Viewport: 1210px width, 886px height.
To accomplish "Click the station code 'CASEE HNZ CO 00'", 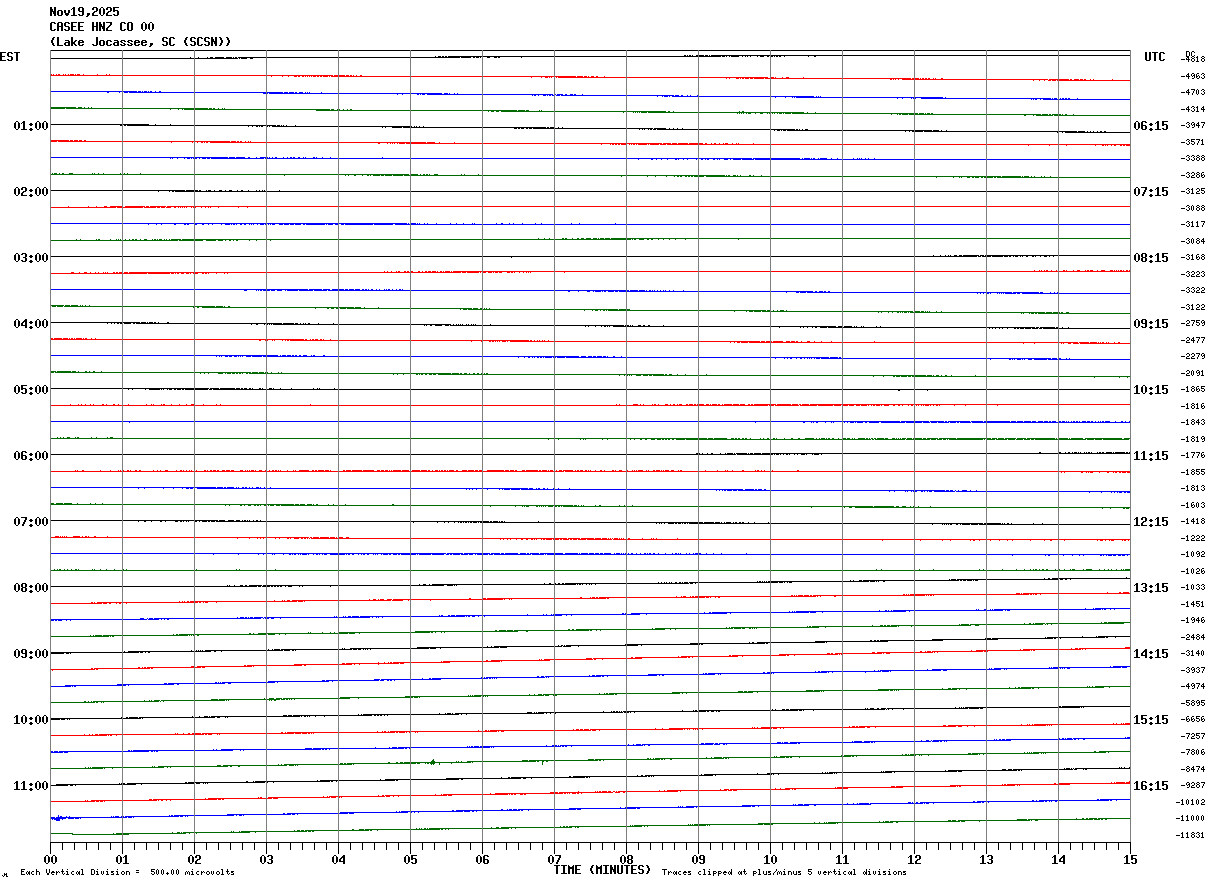I will [x=102, y=27].
